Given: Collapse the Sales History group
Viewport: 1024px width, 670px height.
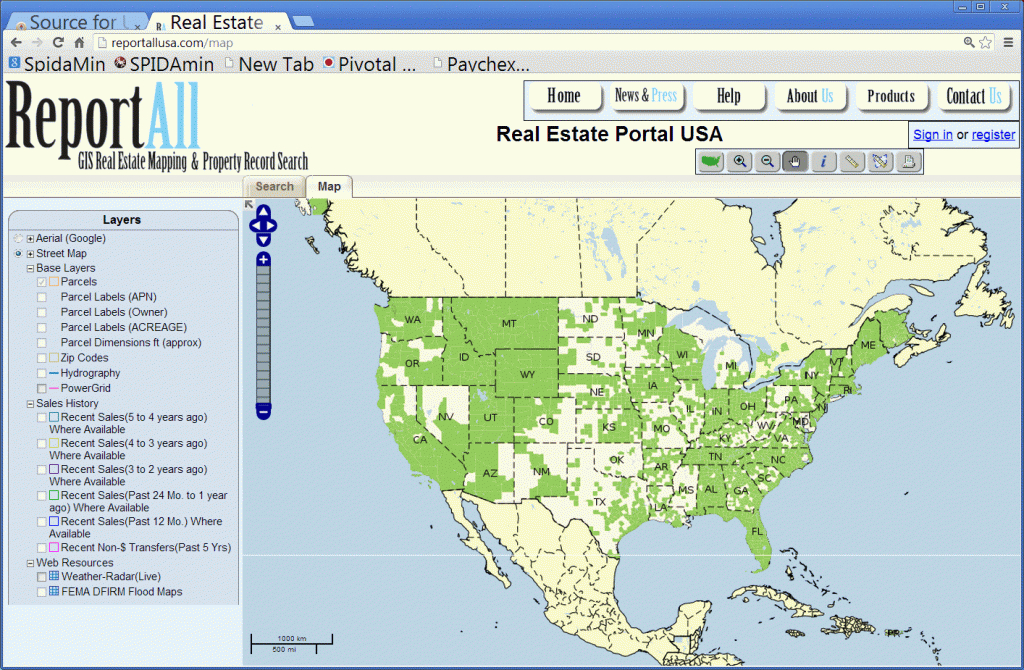Looking at the screenshot, I should pyautogui.click(x=30, y=404).
